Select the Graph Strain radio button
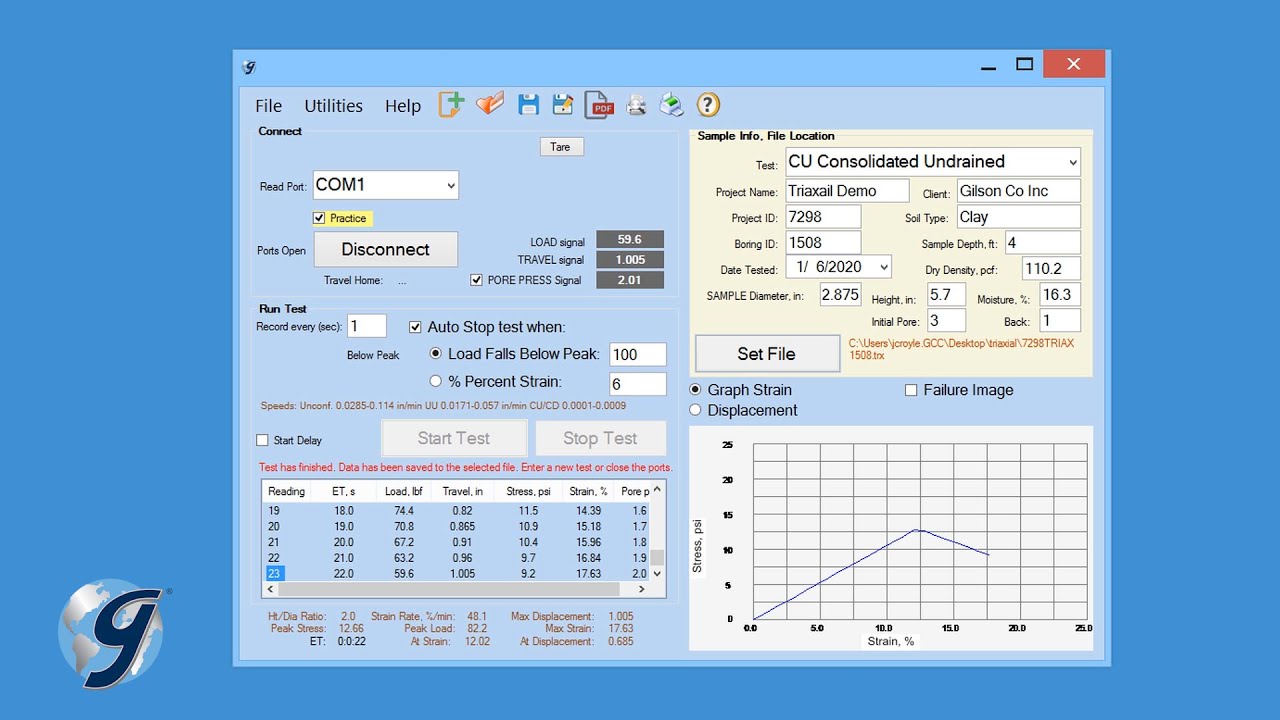The height and width of the screenshot is (720, 1280). coord(696,390)
